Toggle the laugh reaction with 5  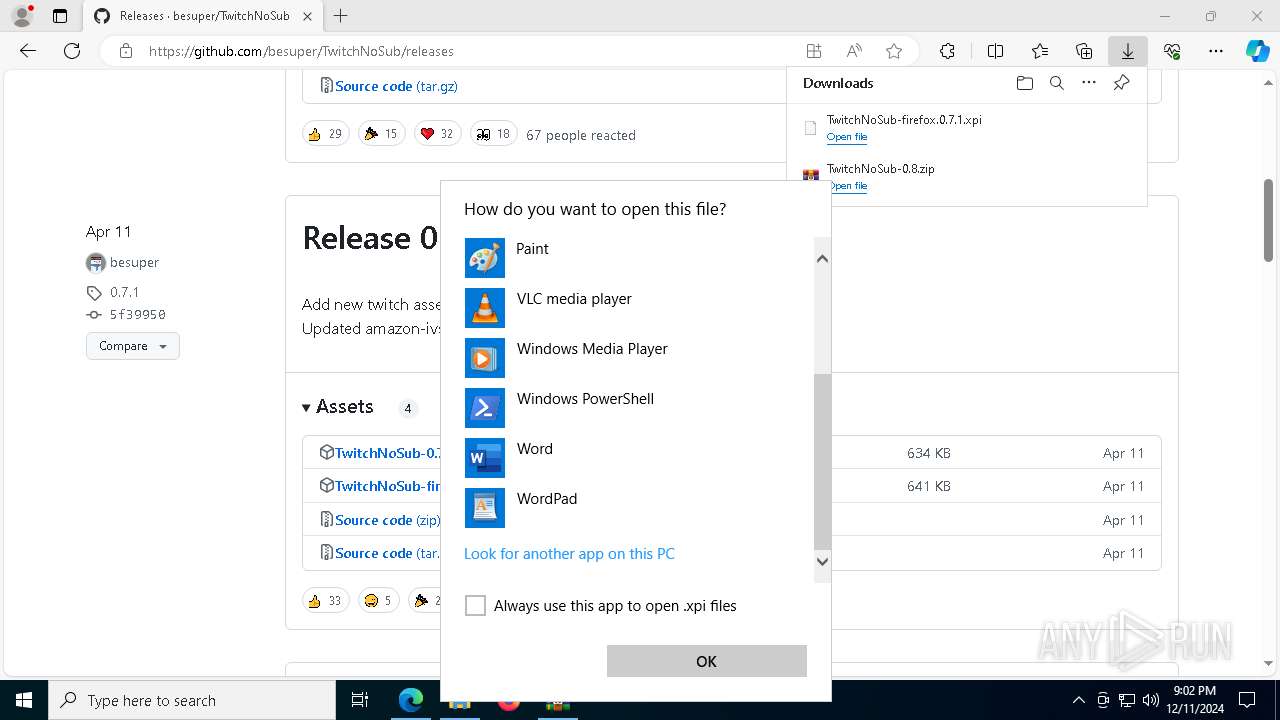(x=378, y=601)
